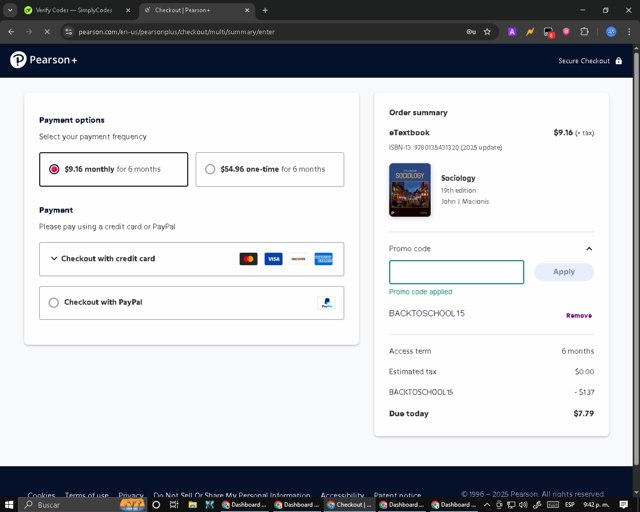The height and width of the screenshot is (512, 640).
Task: Click the Secure Checkout lock icon
Action: (619, 61)
